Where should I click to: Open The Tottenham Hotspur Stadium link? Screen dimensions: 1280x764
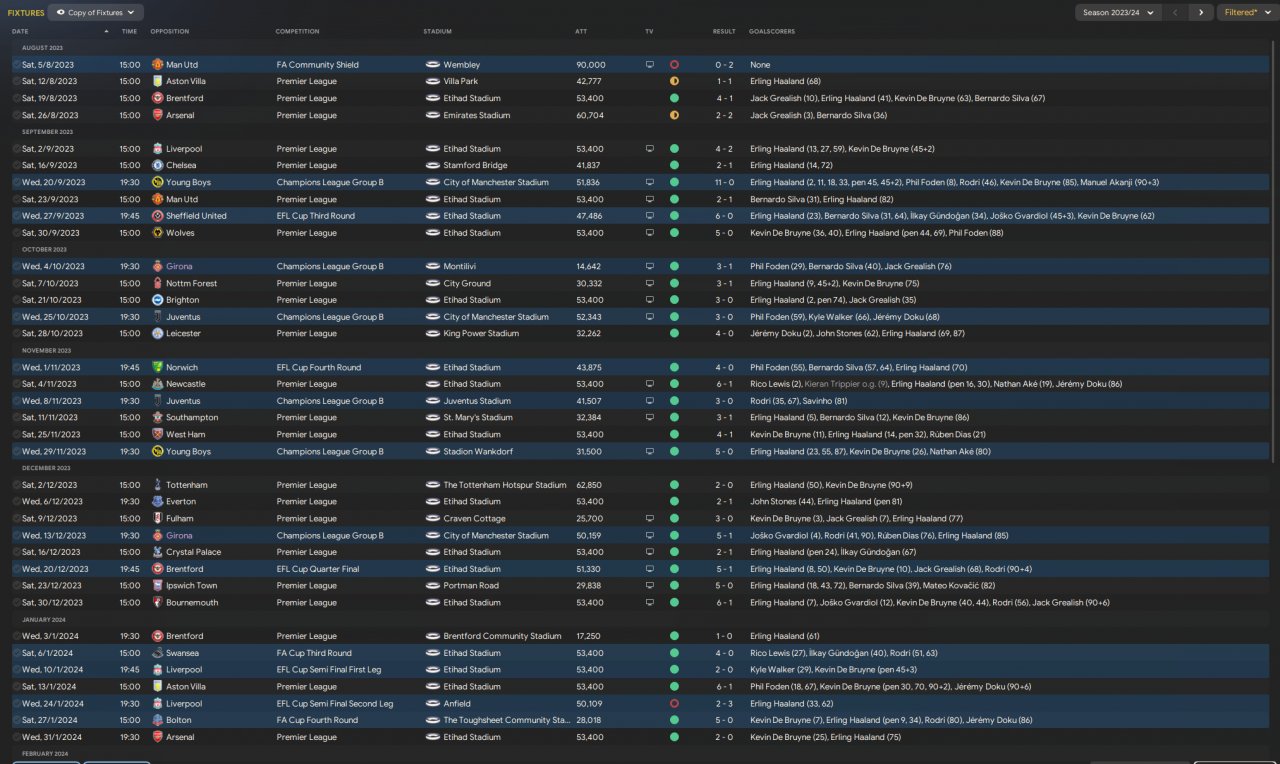point(505,485)
